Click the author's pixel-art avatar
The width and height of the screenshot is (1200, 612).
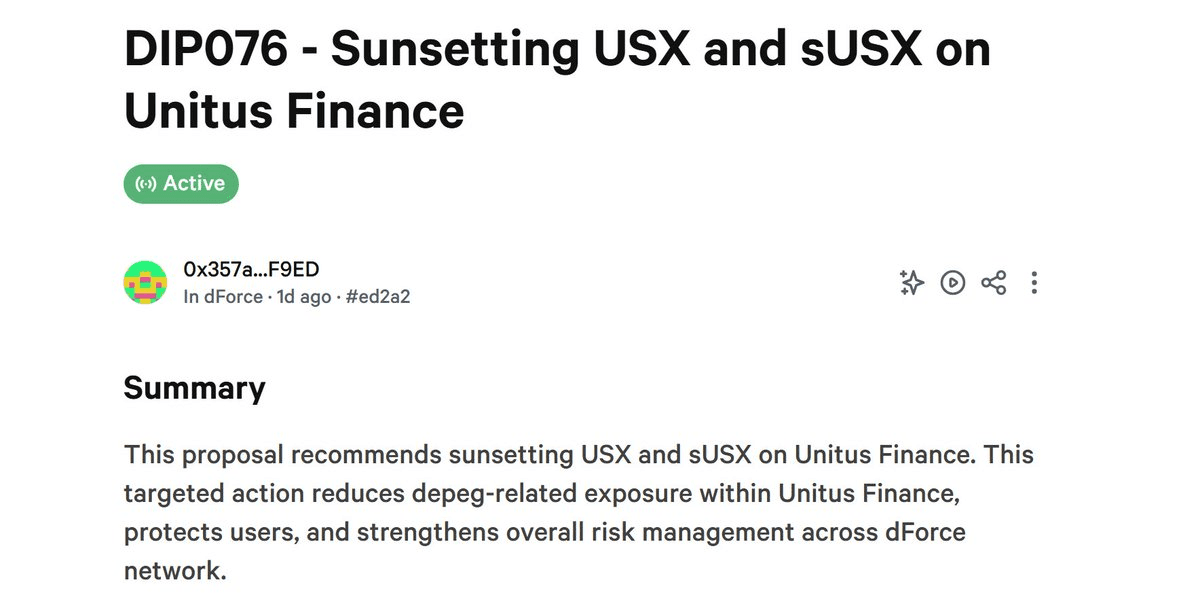[x=146, y=281]
